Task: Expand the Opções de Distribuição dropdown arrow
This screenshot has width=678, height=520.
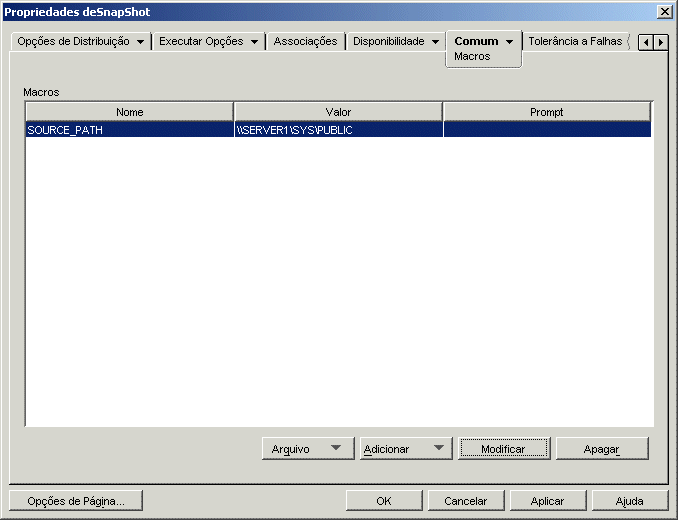Action: pos(141,42)
